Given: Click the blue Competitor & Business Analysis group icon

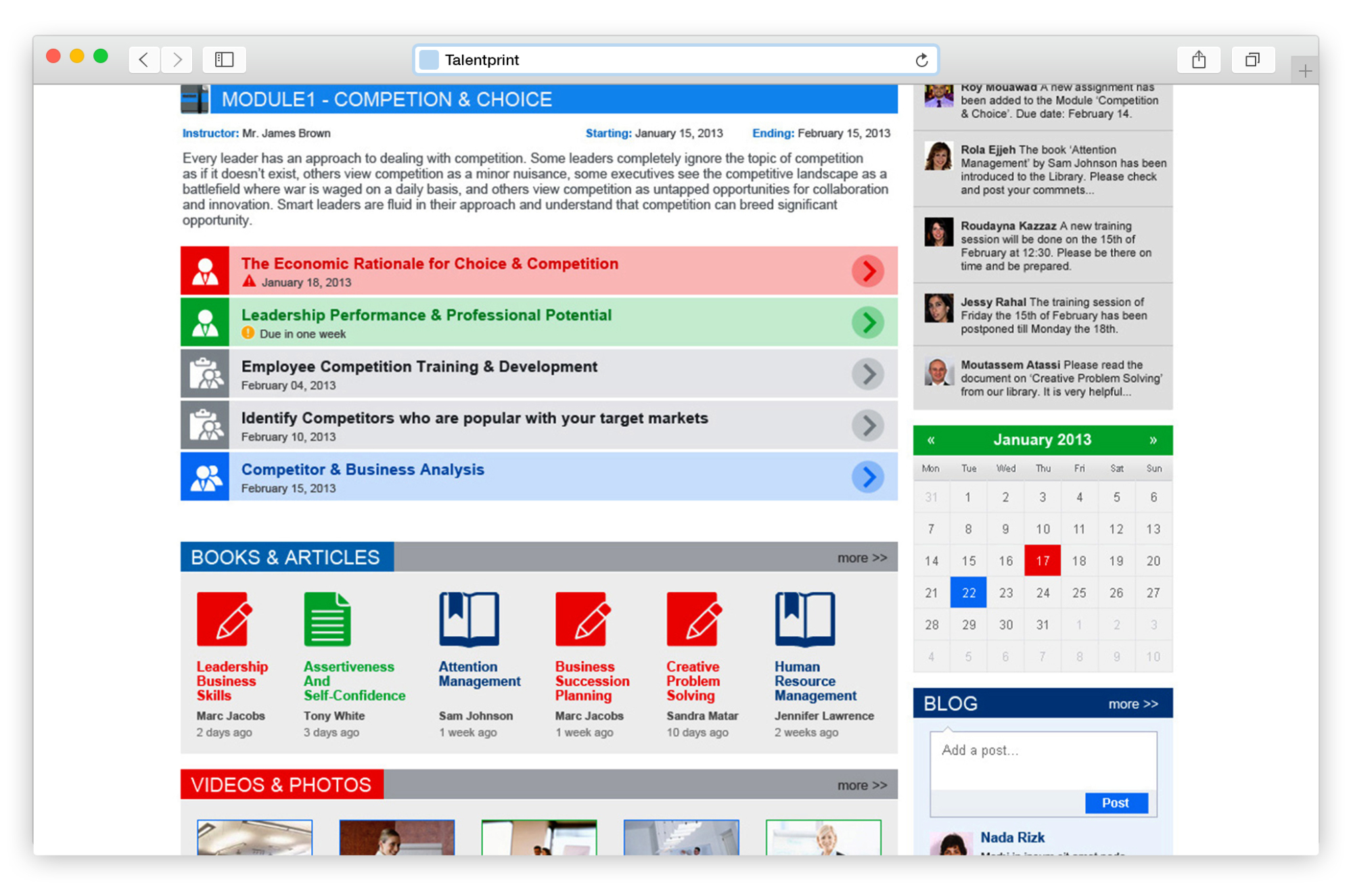Looking at the screenshot, I should coord(205,477).
